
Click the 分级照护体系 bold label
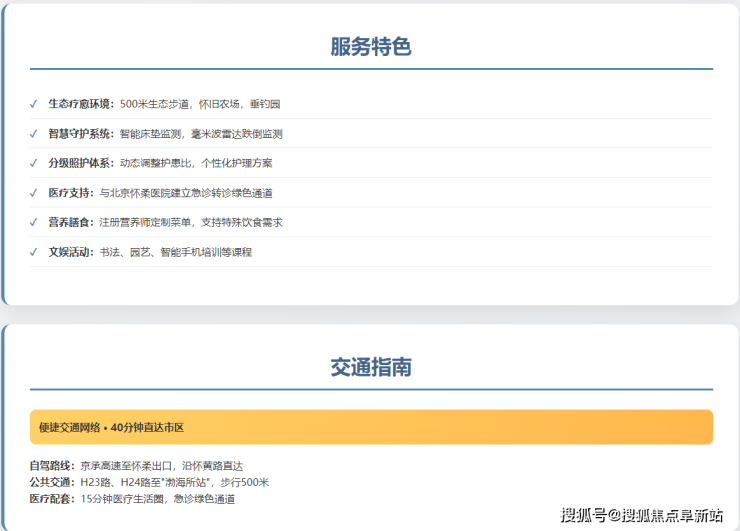[x=81, y=163]
